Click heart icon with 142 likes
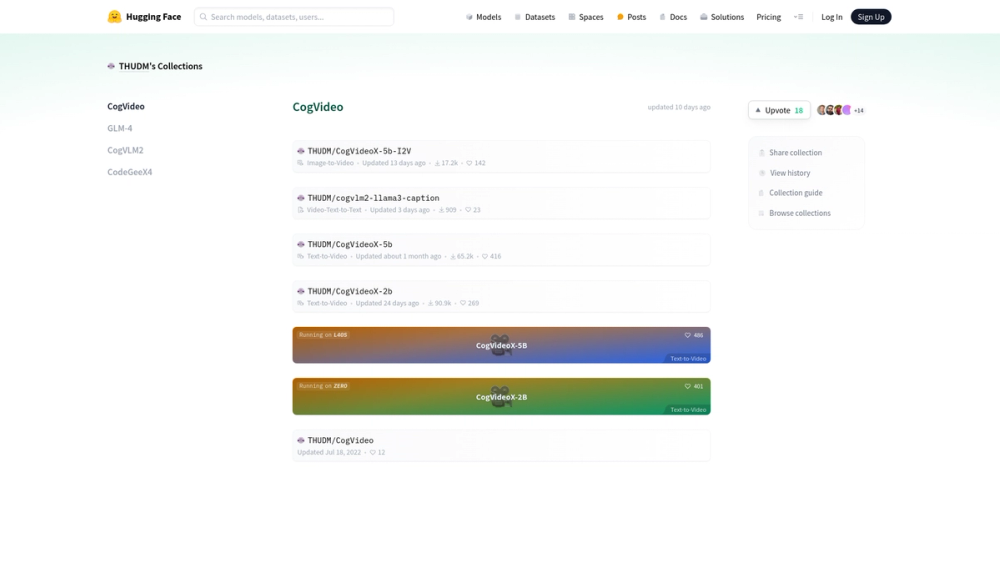This screenshot has height=563, width=1000. pos(469,163)
